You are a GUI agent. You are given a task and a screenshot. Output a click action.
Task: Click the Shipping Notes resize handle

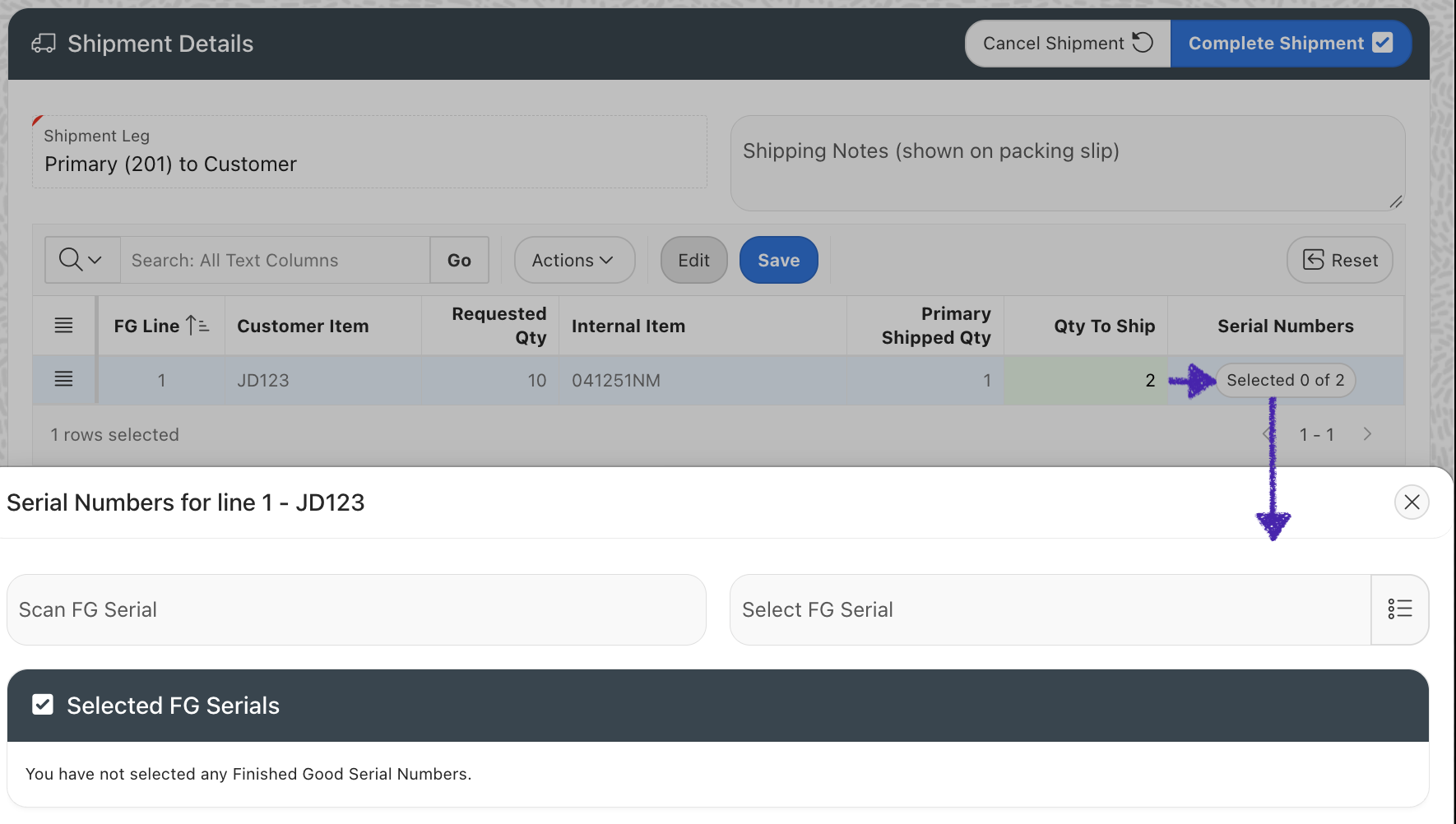[1396, 201]
